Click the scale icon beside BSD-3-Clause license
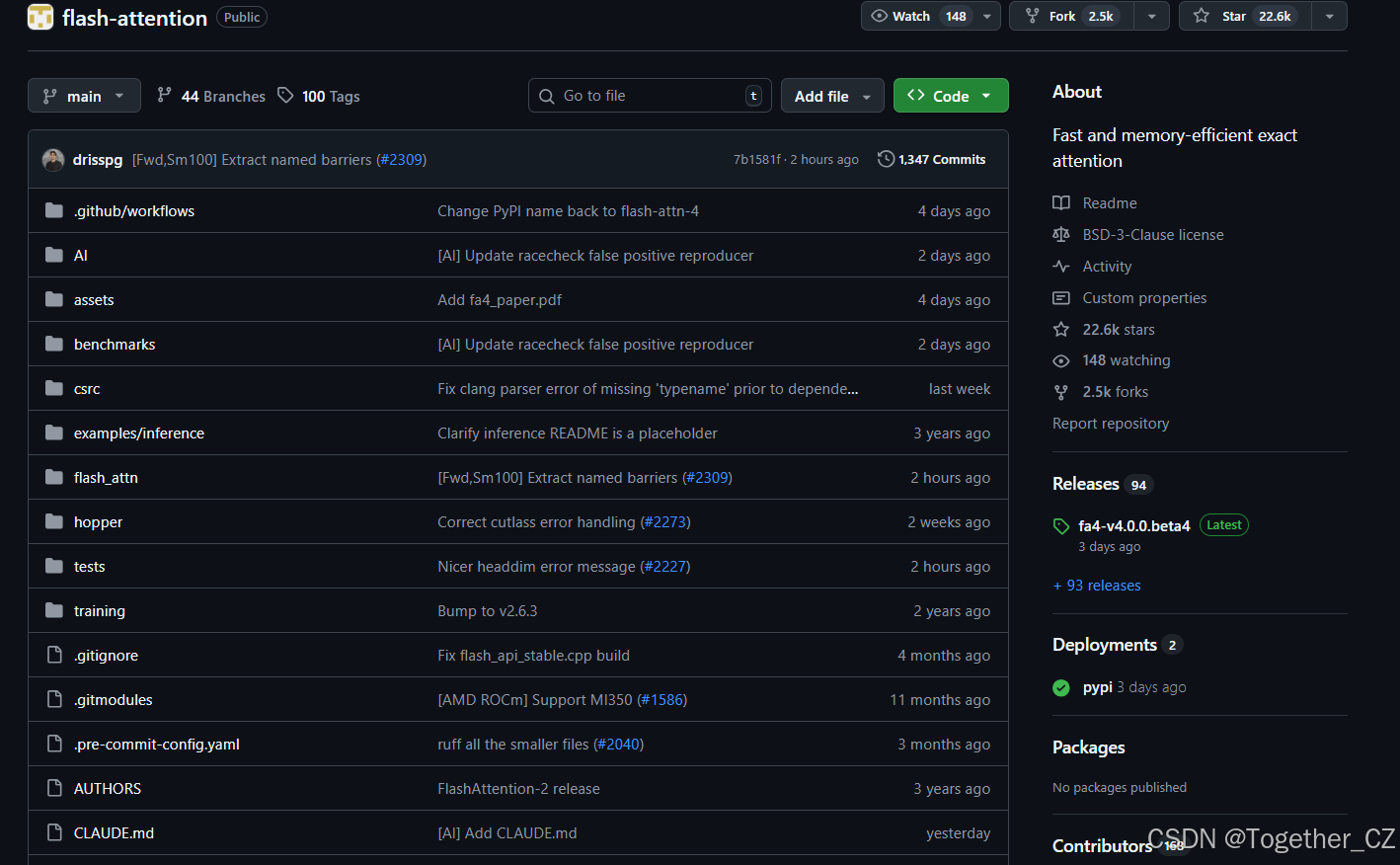The image size is (1400, 865). coord(1061,234)
